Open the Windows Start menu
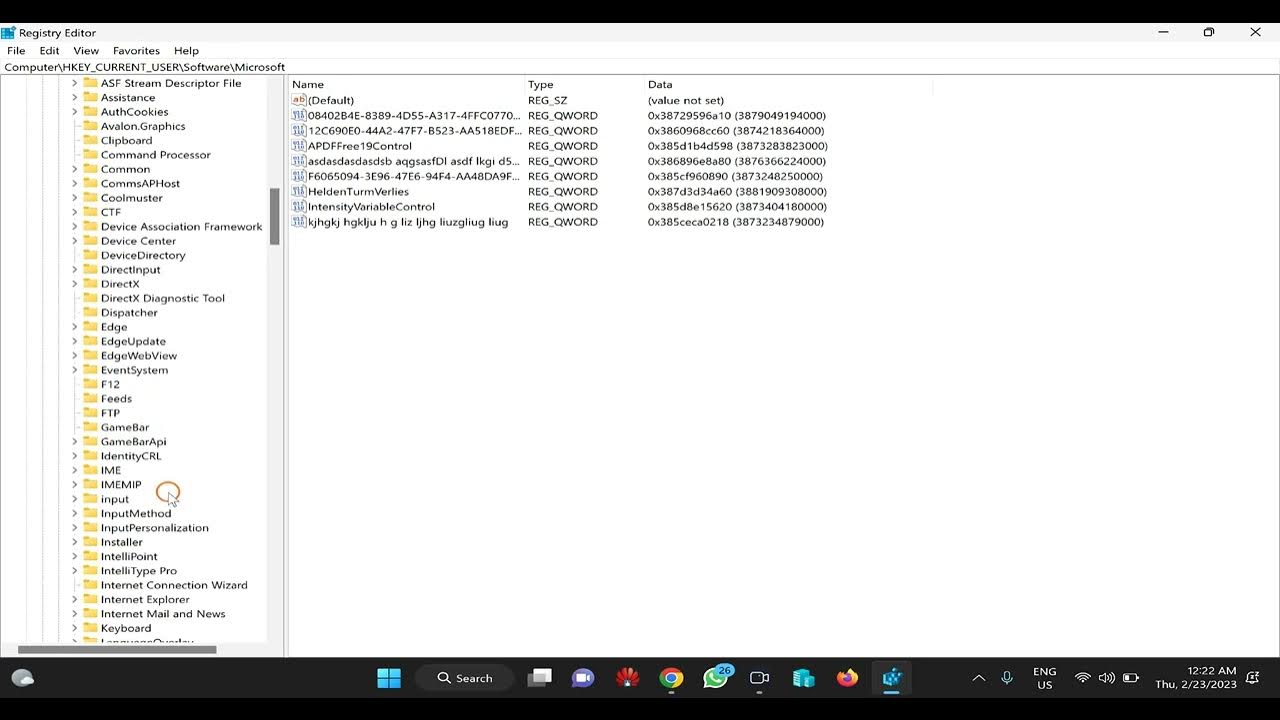Image resolution: width=1280 pixels, height=720 pixels. tap(389, 678)
